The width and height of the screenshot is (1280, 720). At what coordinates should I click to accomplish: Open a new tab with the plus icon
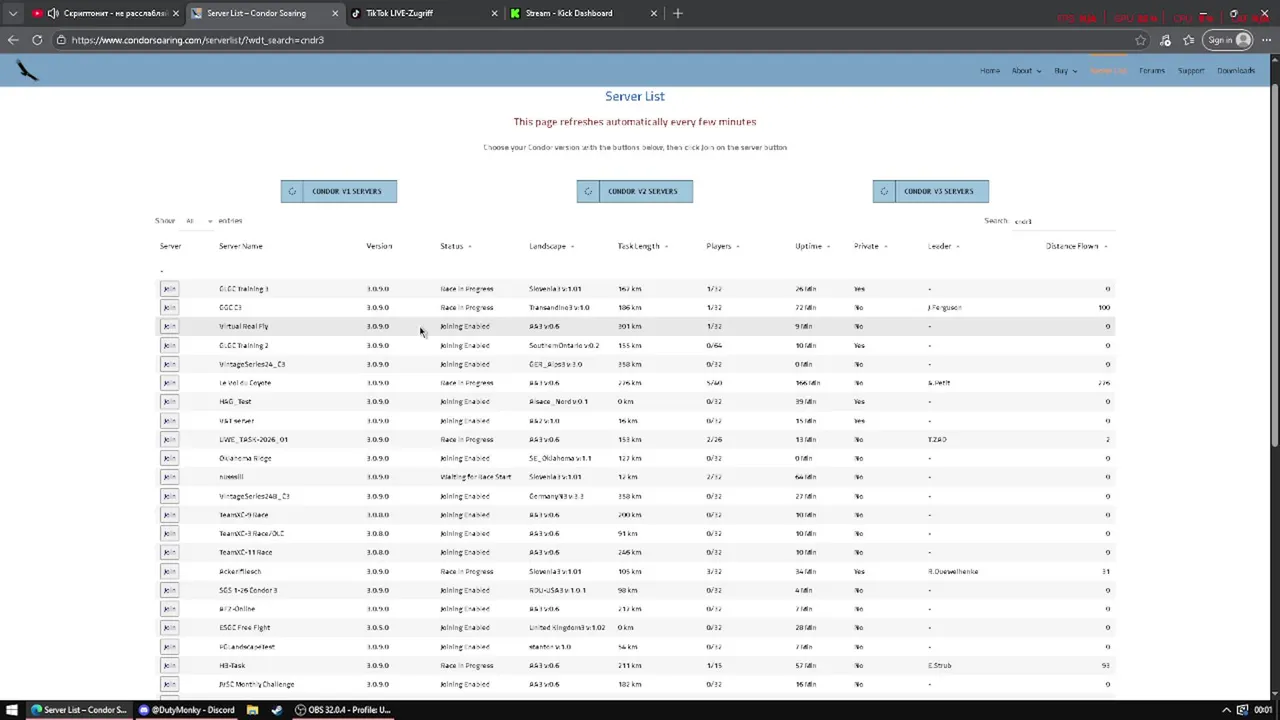(677, 13)
